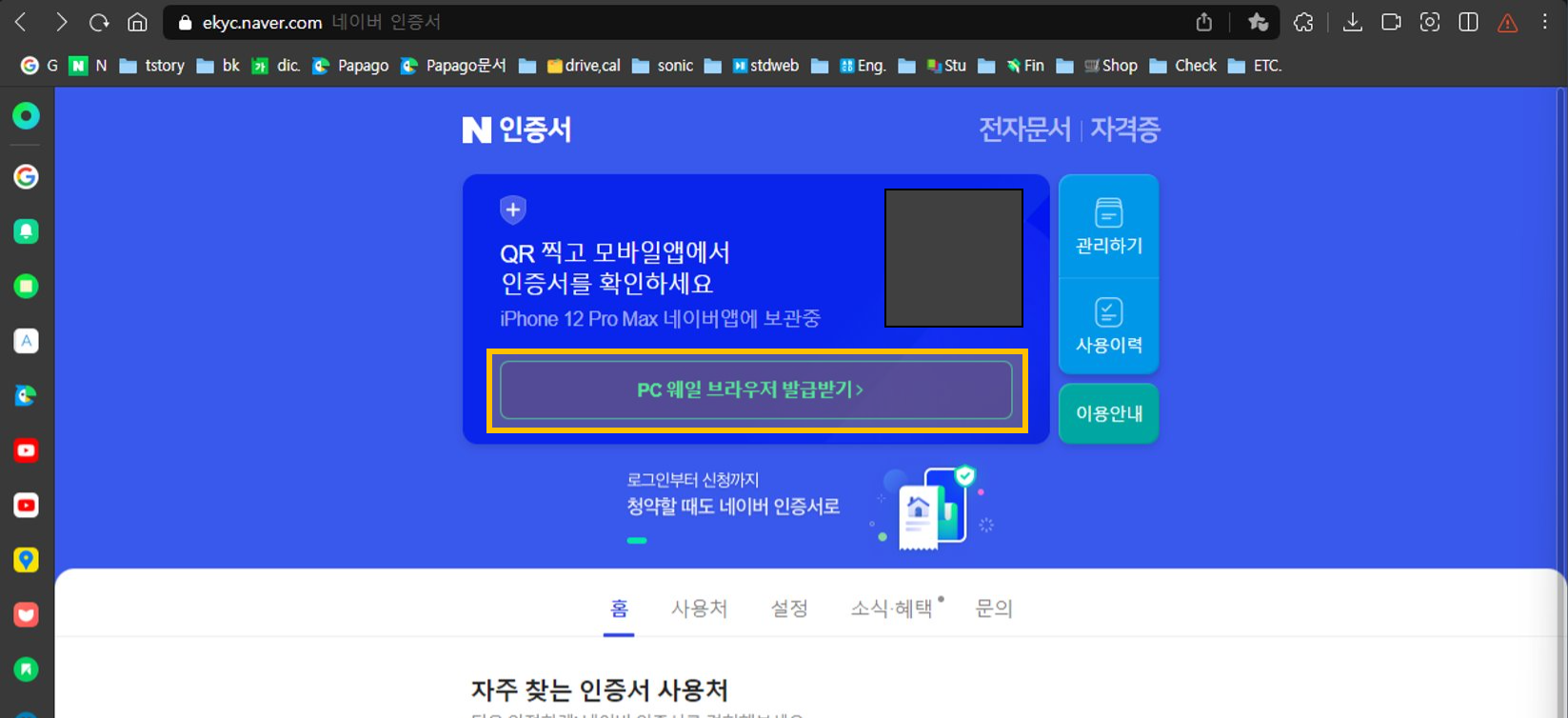Open the Eng. bookmark folder

(849, 66)
